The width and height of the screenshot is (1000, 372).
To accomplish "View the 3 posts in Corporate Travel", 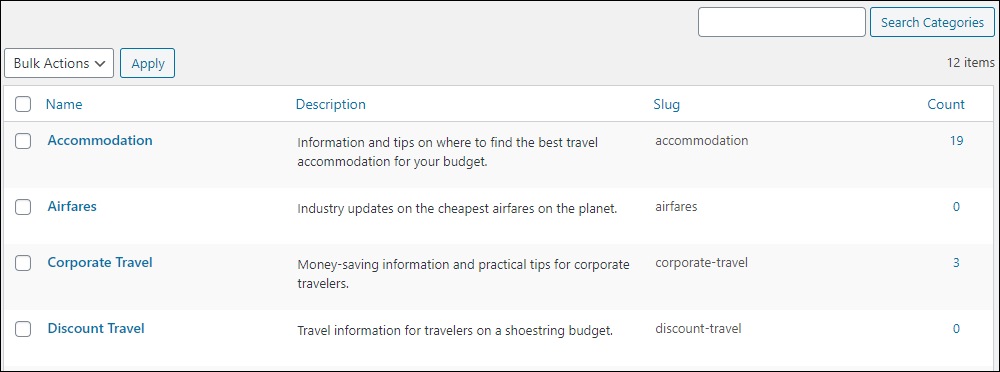I will pos(956,262).
